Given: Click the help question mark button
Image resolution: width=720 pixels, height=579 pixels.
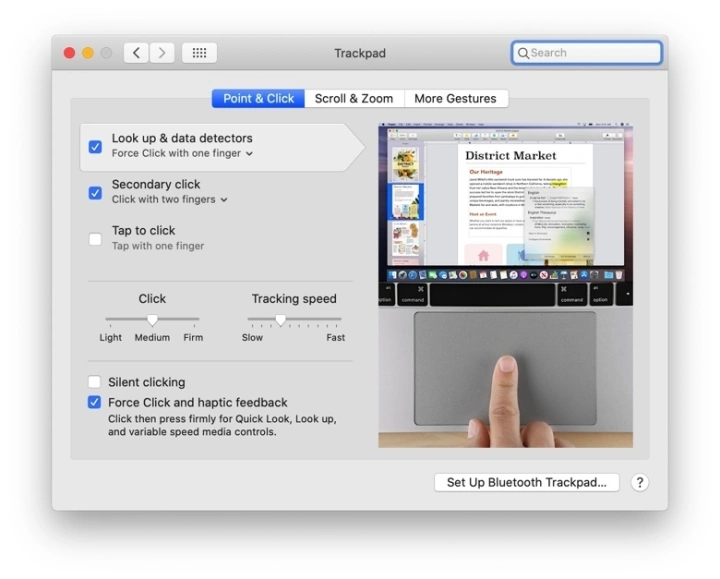Looking at the screenshot, I should [640, 482].
